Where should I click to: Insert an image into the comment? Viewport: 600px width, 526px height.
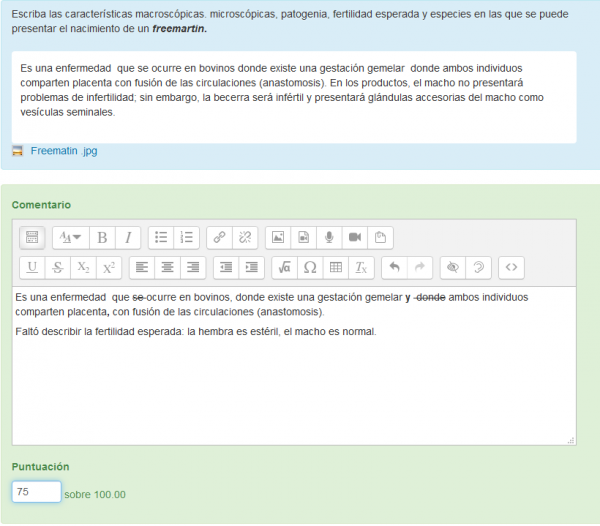click(278, 238)
